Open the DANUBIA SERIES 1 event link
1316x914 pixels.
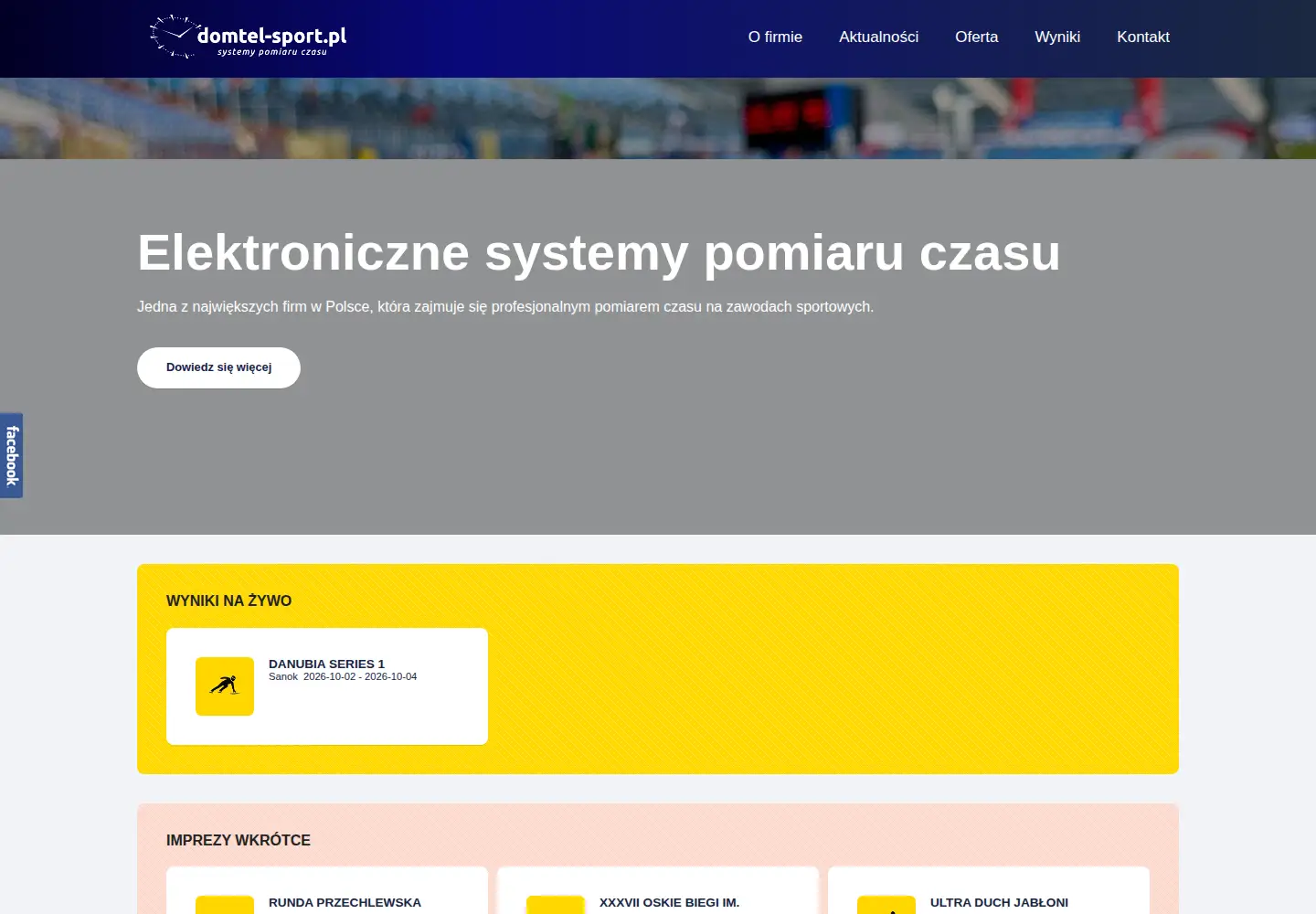pos(326,664)
